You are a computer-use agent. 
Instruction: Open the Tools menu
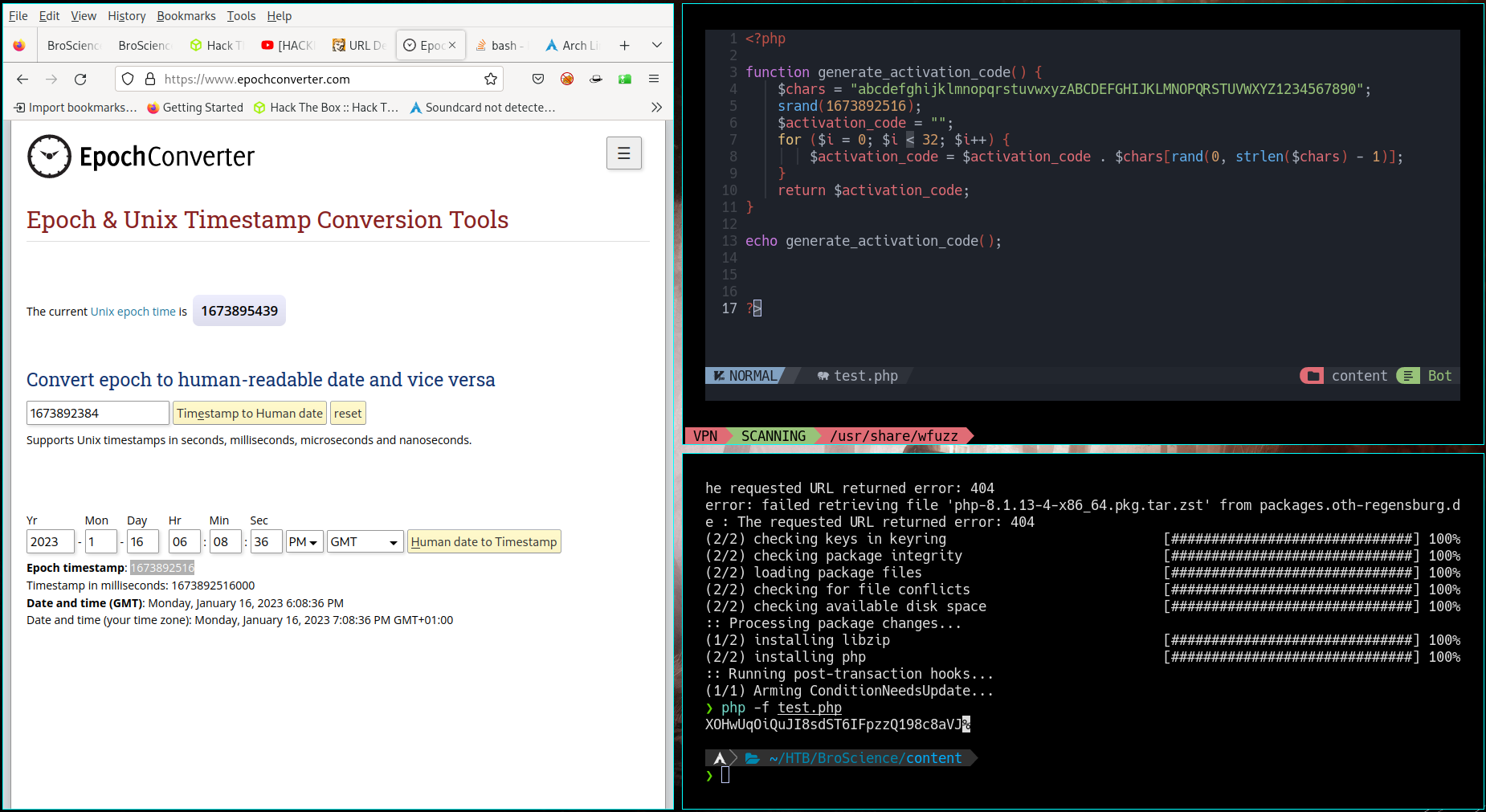click(x=241, y=16)
